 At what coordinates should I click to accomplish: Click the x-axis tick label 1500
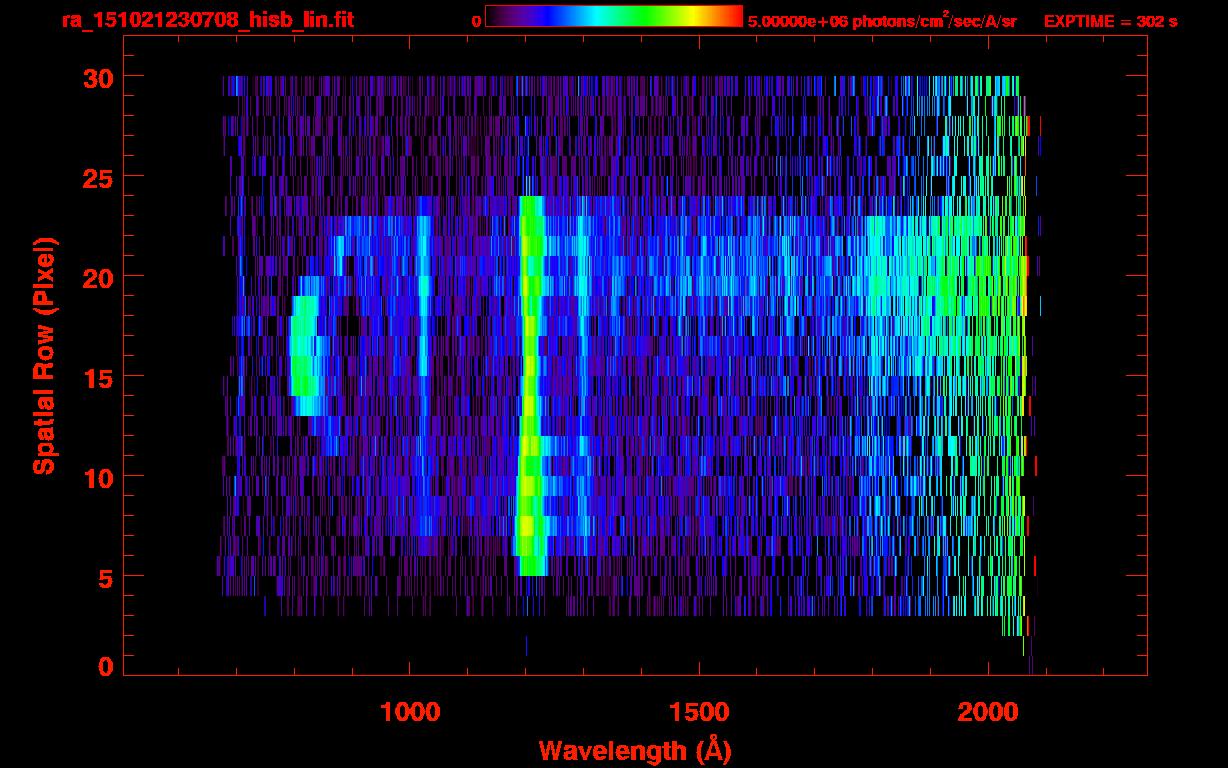698,711
